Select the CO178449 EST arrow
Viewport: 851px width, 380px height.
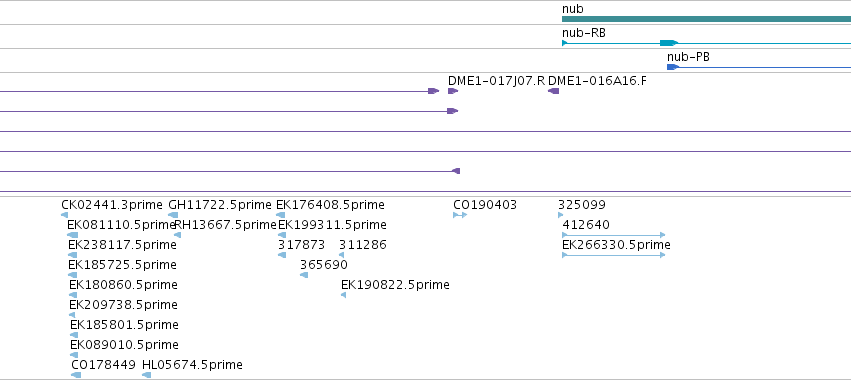tap(76, 375)
